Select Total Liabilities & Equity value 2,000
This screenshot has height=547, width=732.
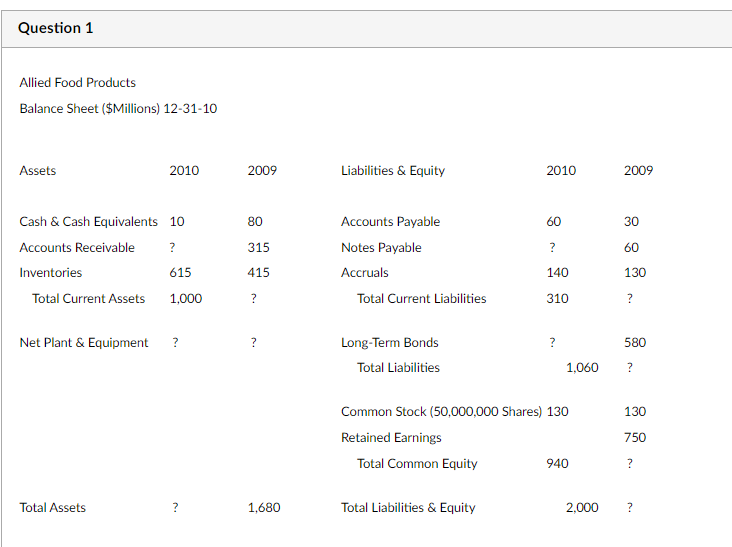pos(582,508)
